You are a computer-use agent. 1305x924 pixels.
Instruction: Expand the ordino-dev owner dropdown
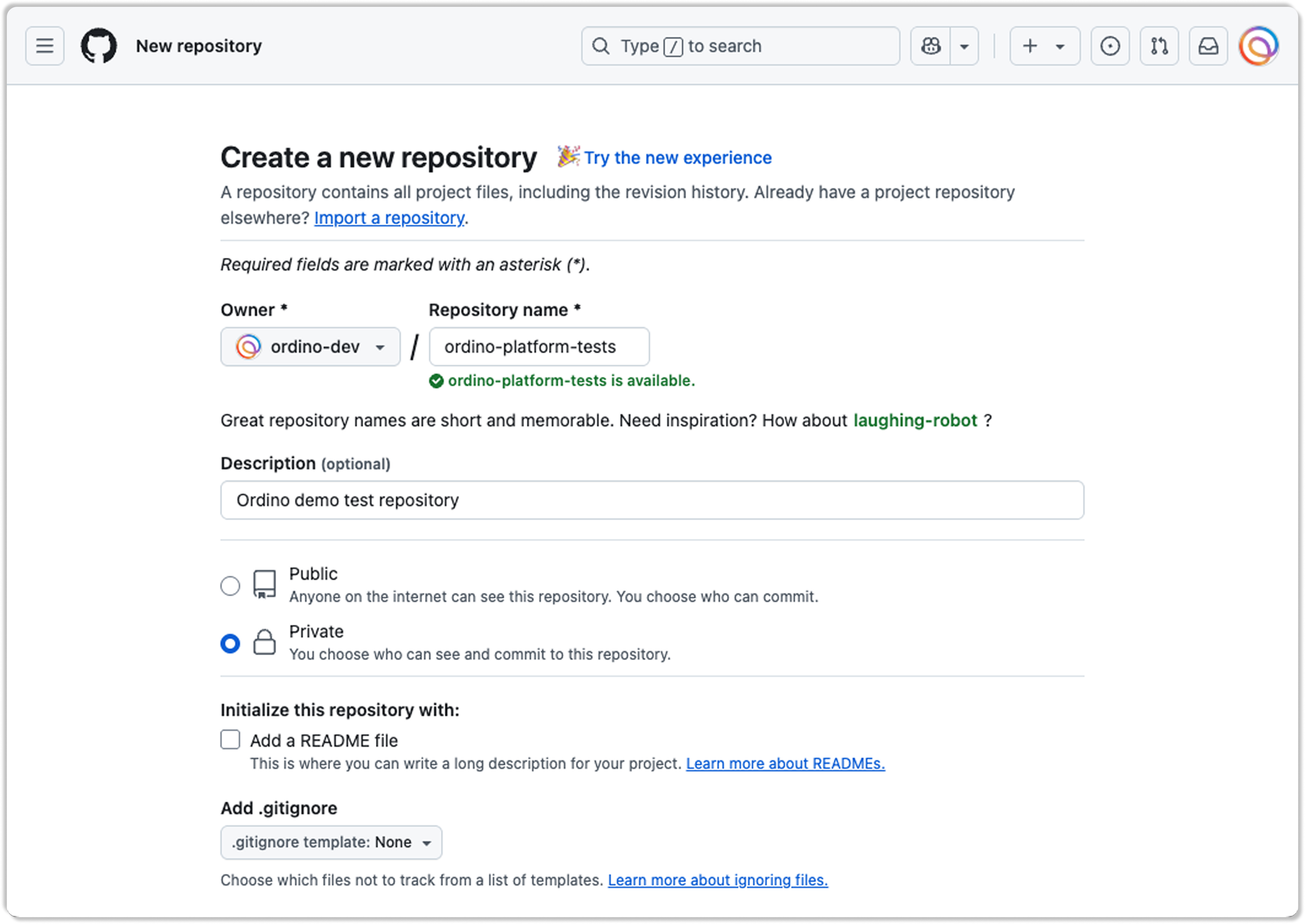311,346
